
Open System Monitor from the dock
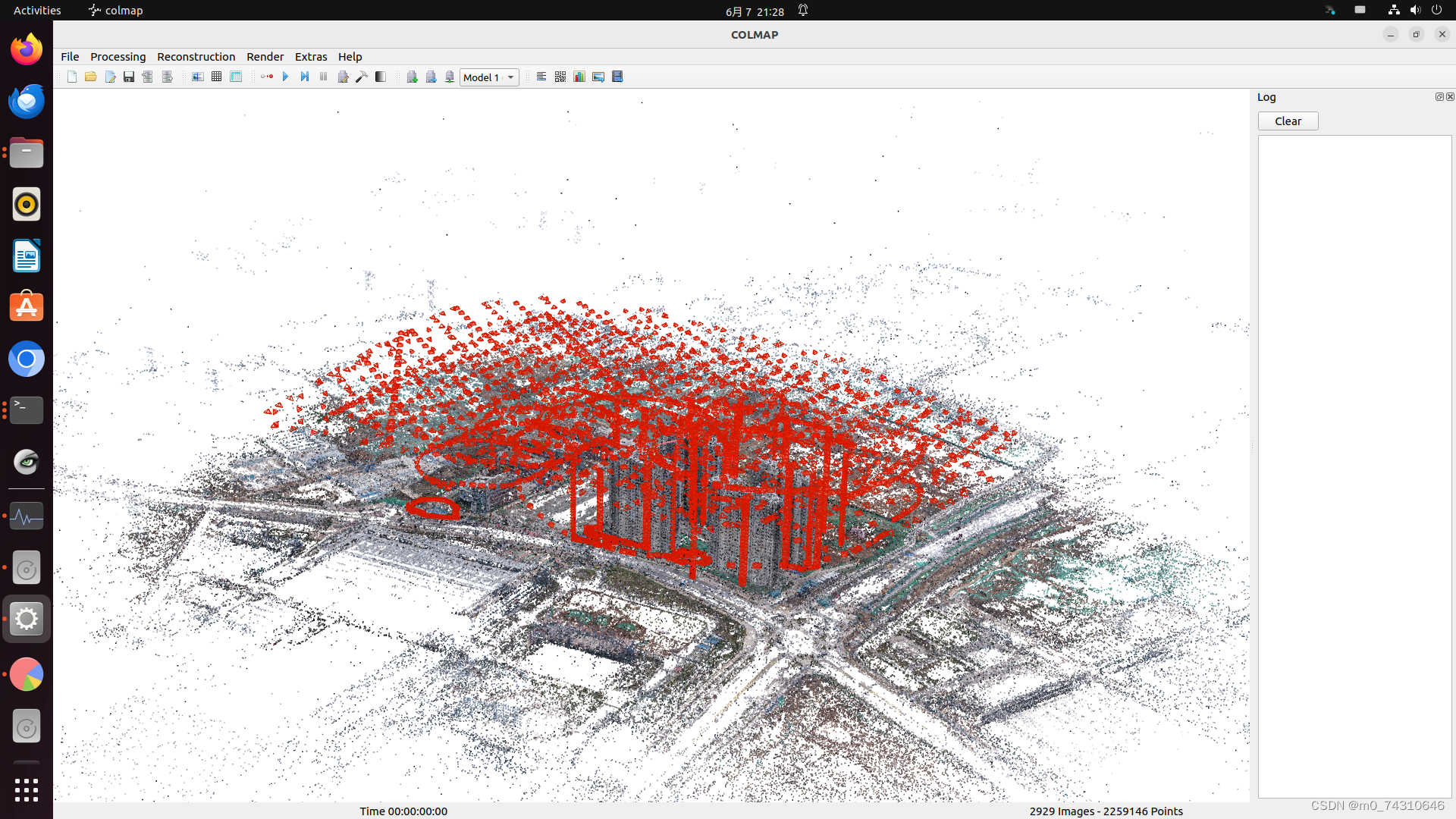[x=27, y=516]
